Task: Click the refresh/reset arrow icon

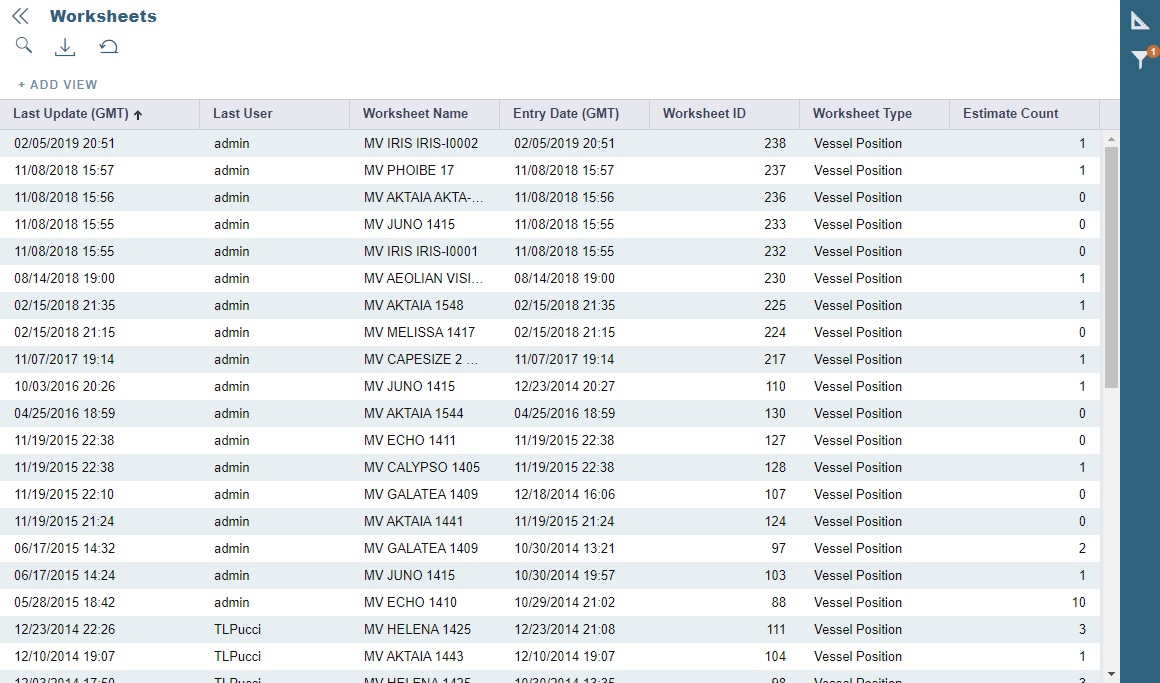Action: click(108, 47)
